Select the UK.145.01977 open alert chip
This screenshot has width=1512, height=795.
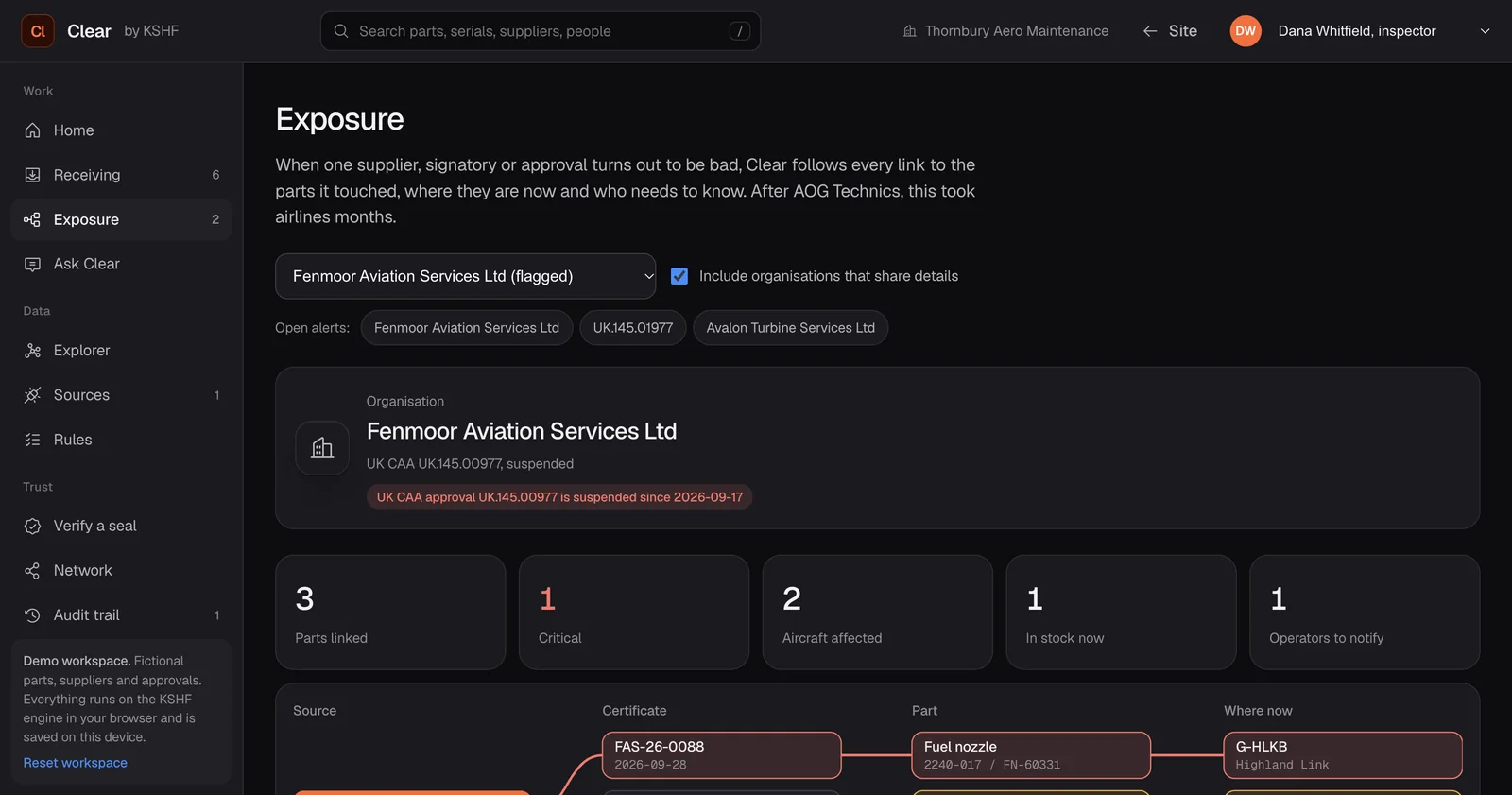(x=633, y=328)
